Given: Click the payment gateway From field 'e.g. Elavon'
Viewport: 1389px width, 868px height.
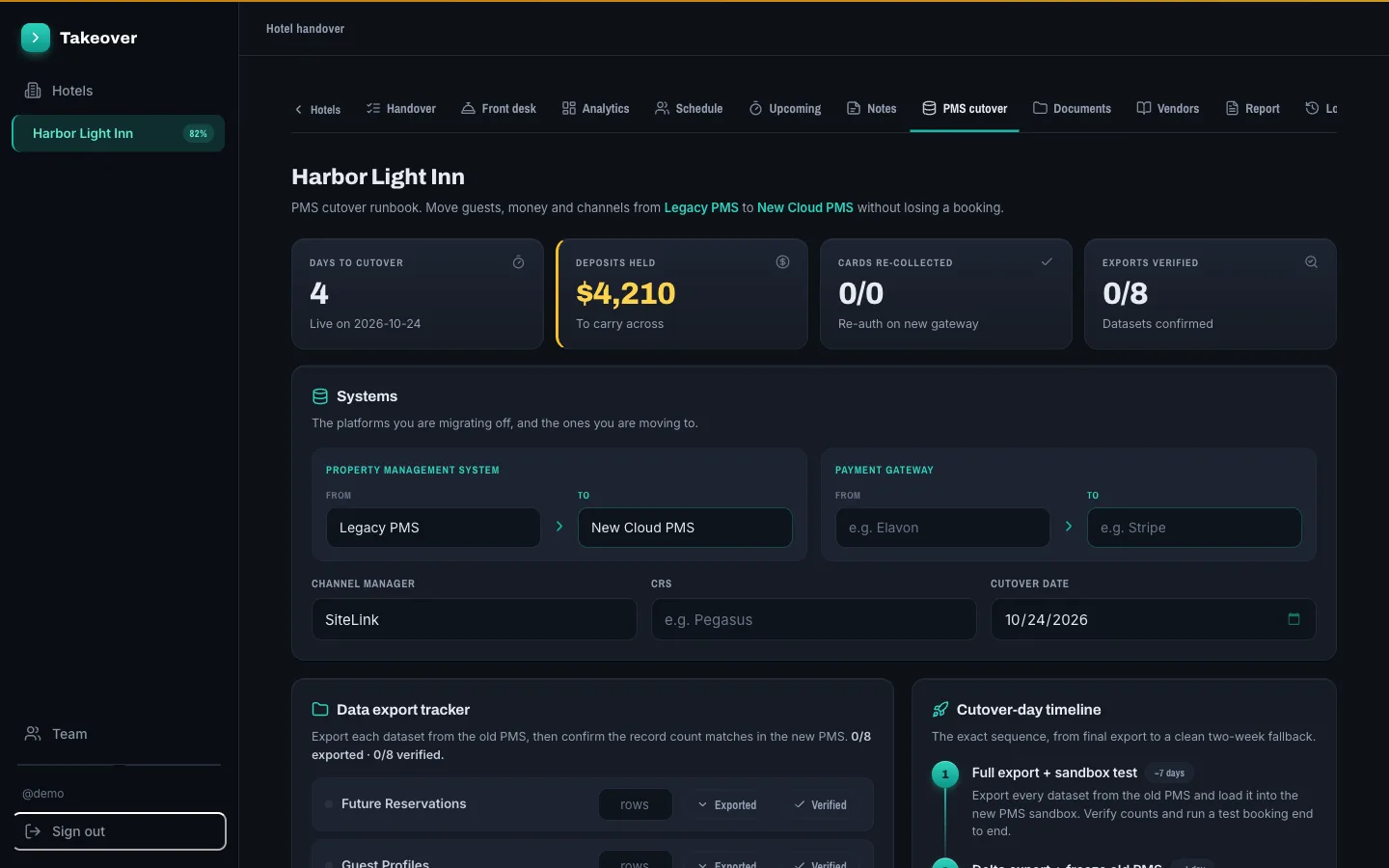Looking at the screenshot, I should (942, 528).
